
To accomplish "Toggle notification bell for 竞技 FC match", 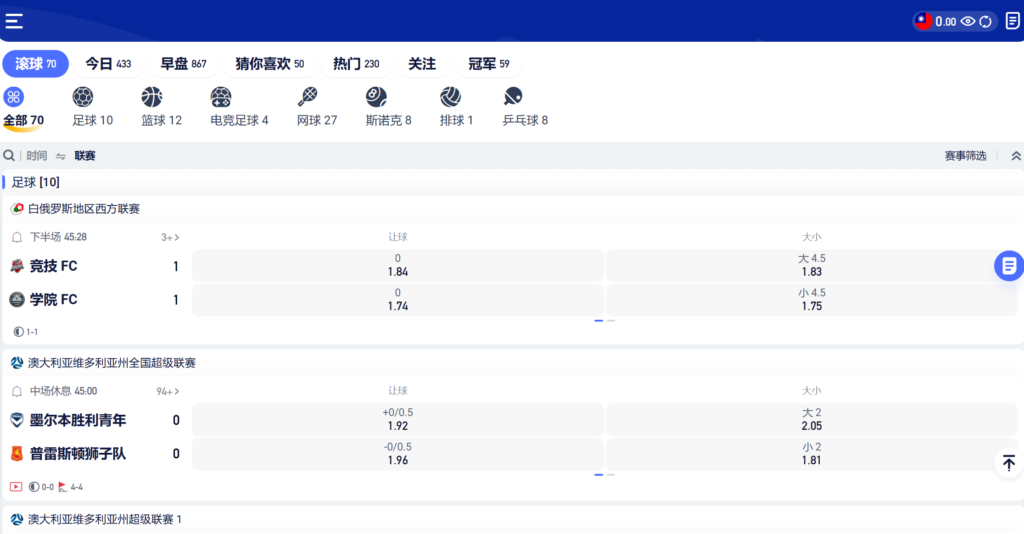I will 17,237.
